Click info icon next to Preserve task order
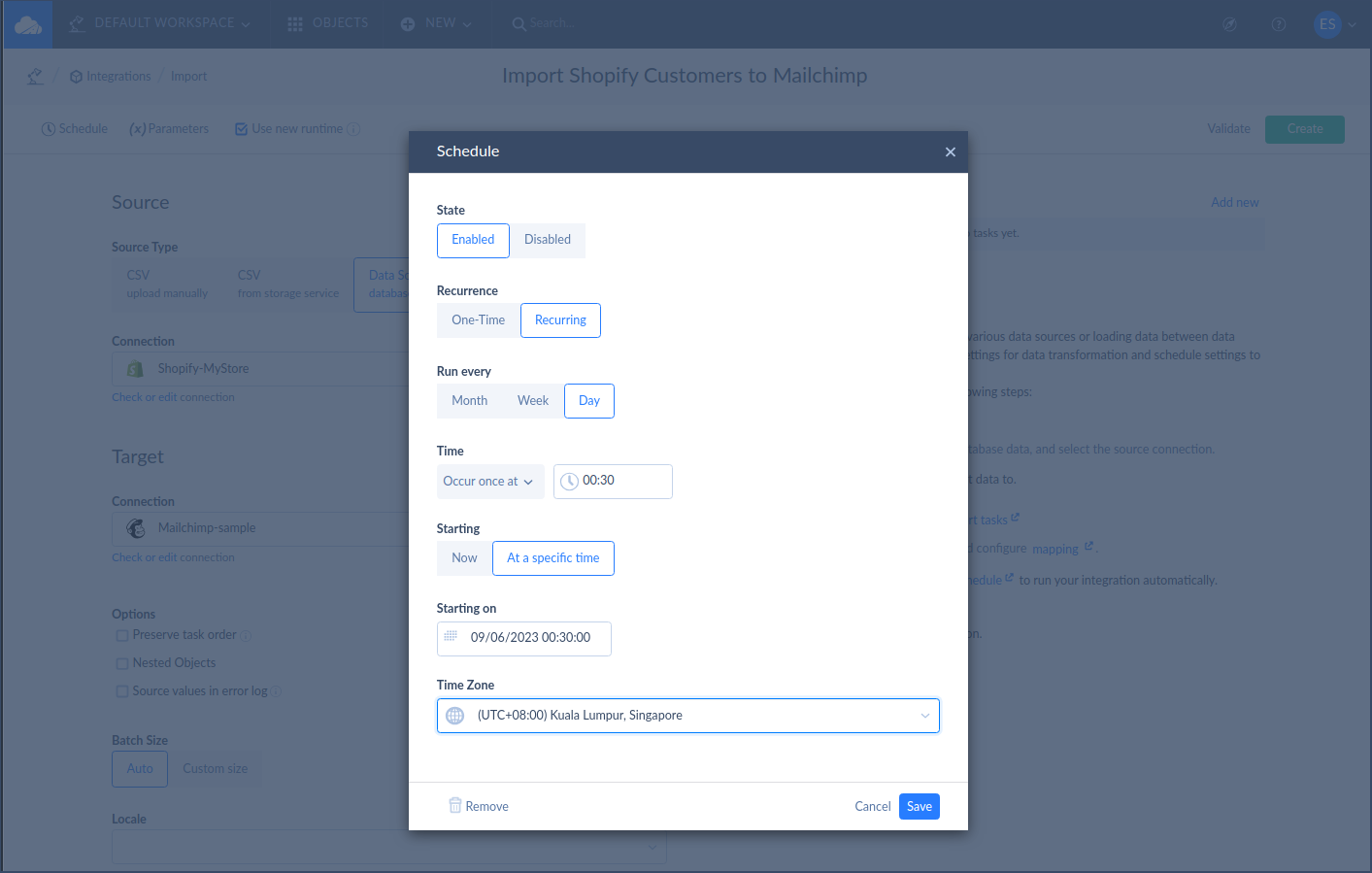The image size is (1372, 873). (246, 636)
